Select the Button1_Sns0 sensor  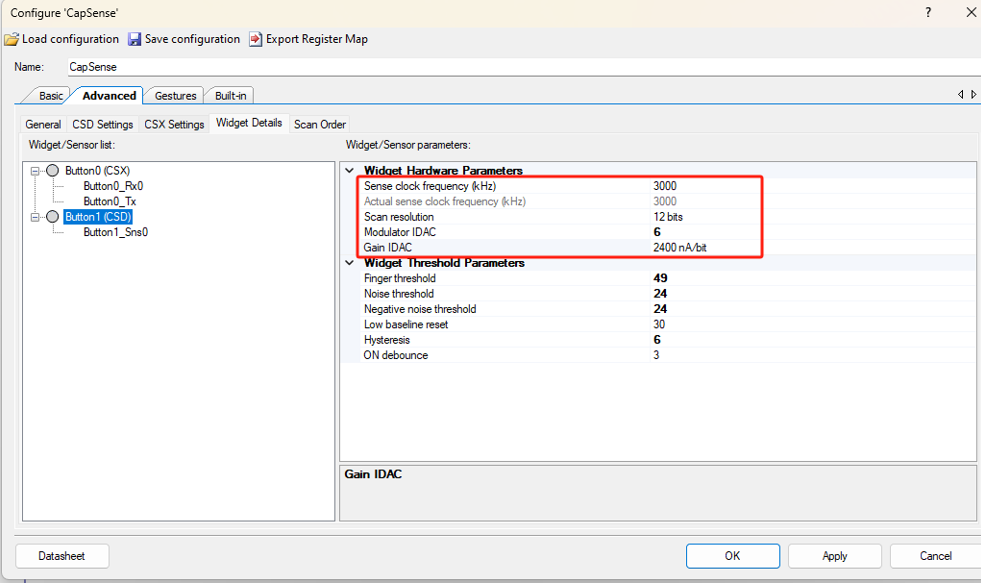tap(116, 232)
